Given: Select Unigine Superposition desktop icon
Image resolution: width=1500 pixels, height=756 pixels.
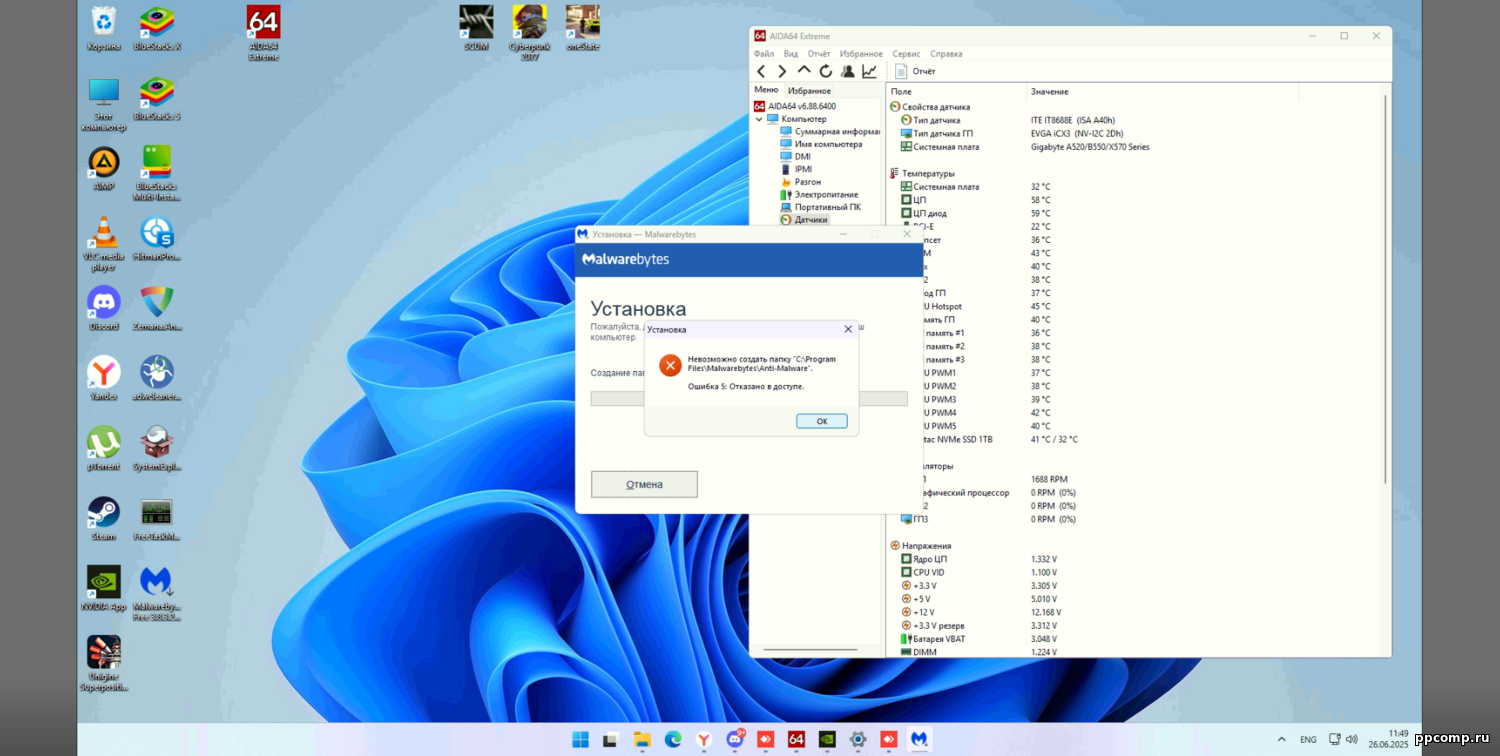Looking at the screenshot, I should click(104, 664).
